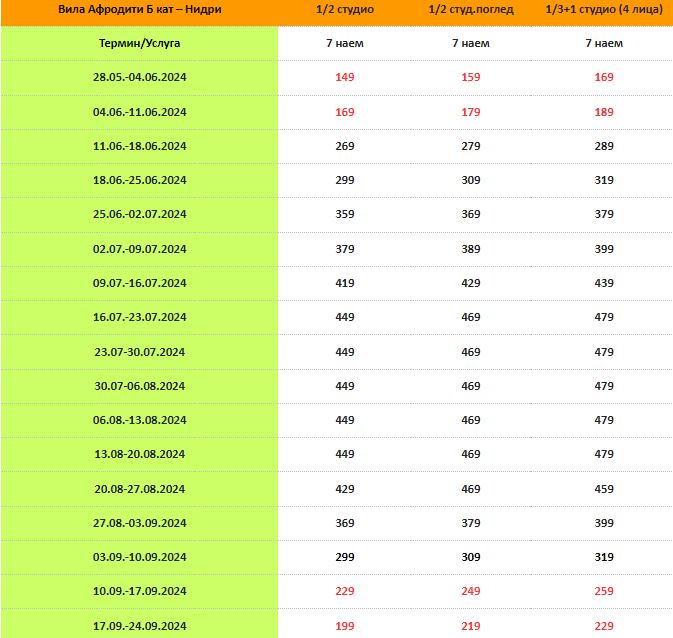Click price 419 for 09.07.-16.07.2024

(344, 283)
